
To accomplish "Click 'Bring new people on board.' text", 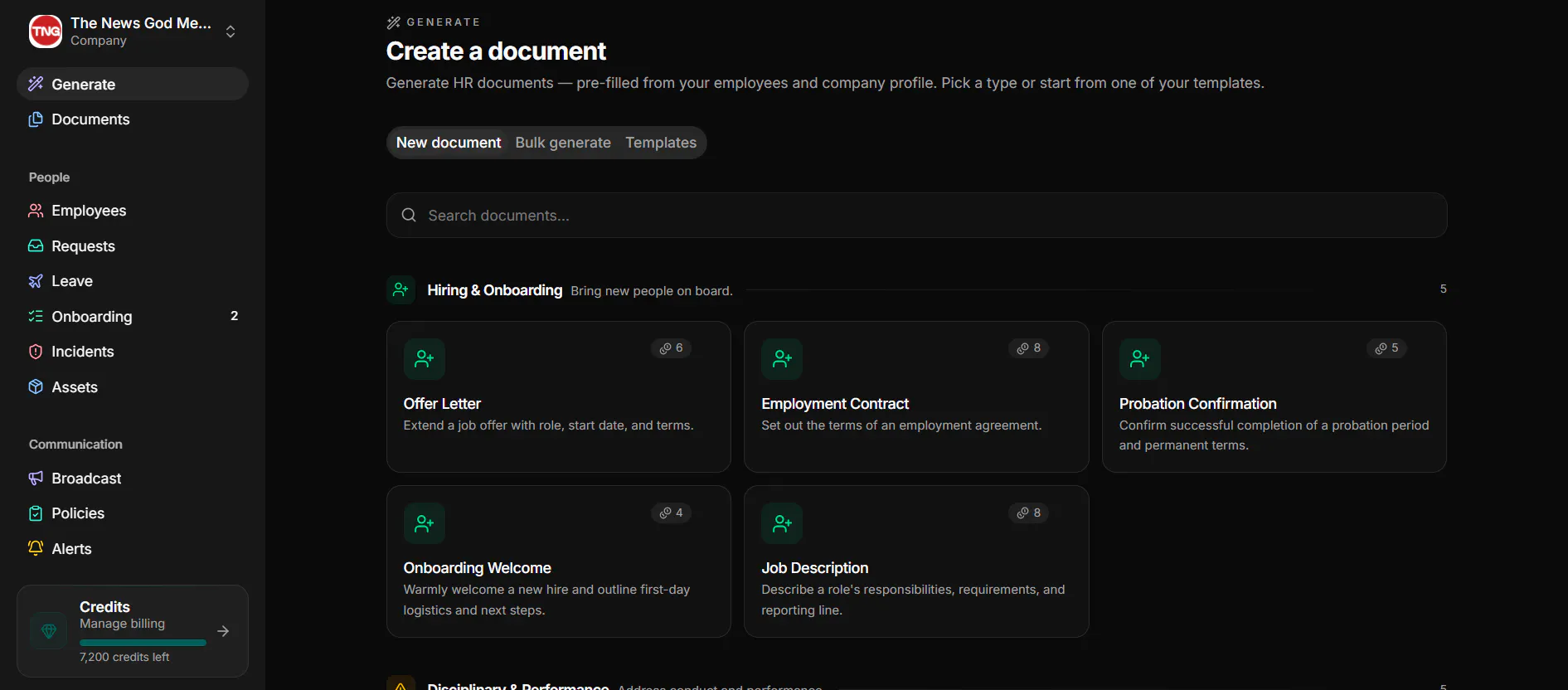I will pos(652,291).
